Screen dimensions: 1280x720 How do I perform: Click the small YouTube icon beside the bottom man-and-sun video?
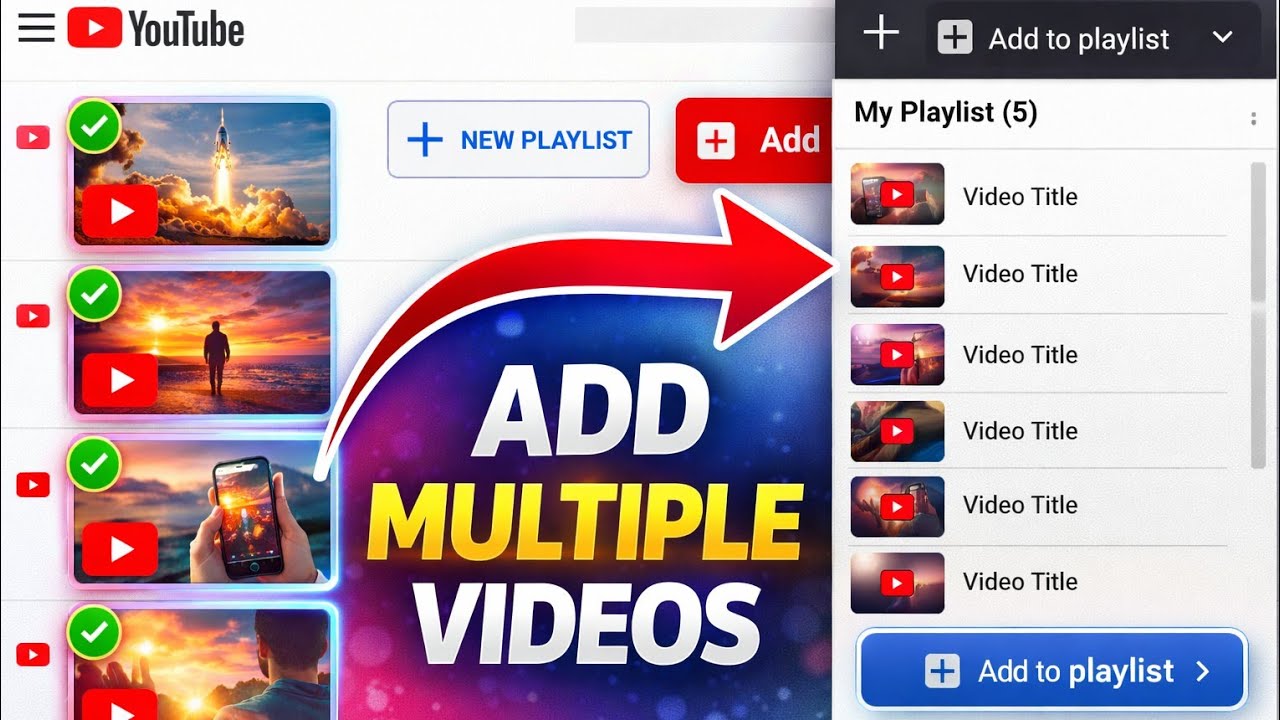[33, 656]
